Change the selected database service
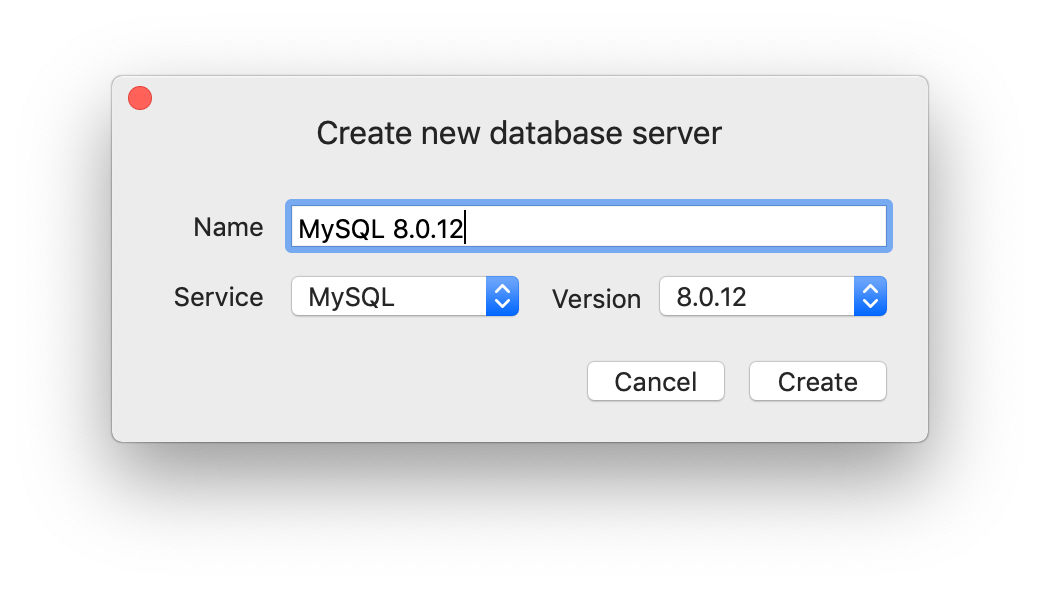Image resolution: width=1040 pixels, height=590 pixels. coord(404,296)
